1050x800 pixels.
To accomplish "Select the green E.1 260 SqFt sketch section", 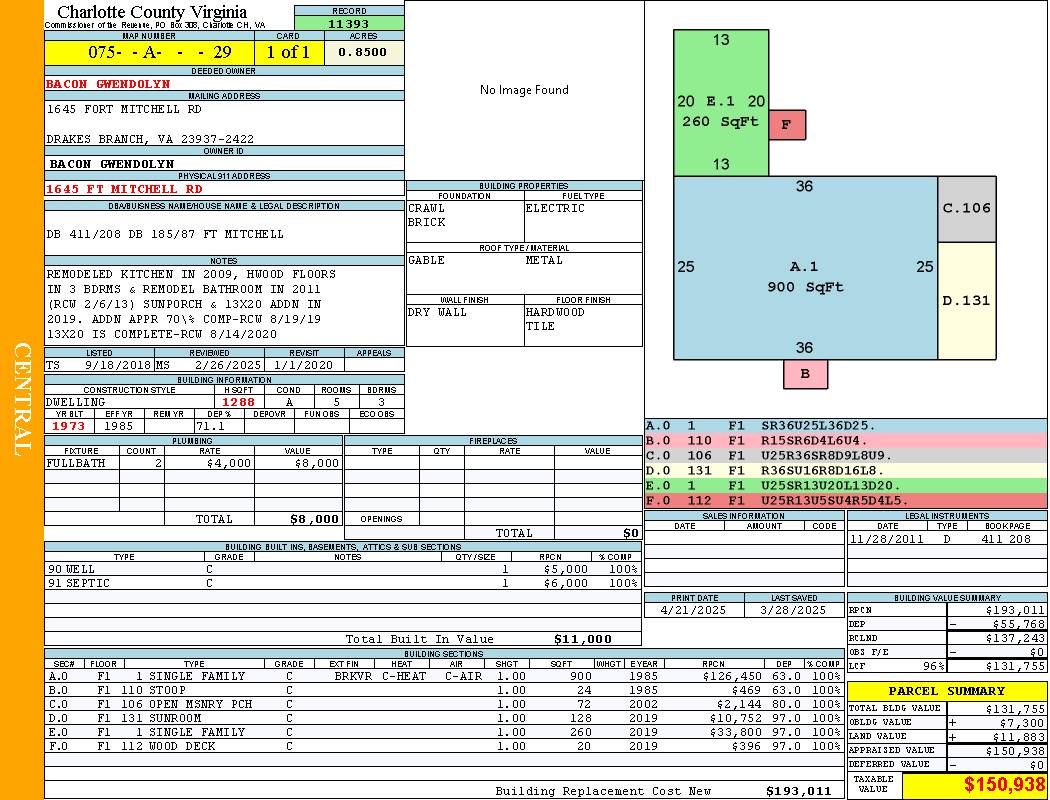I will (x=721, y=103).
